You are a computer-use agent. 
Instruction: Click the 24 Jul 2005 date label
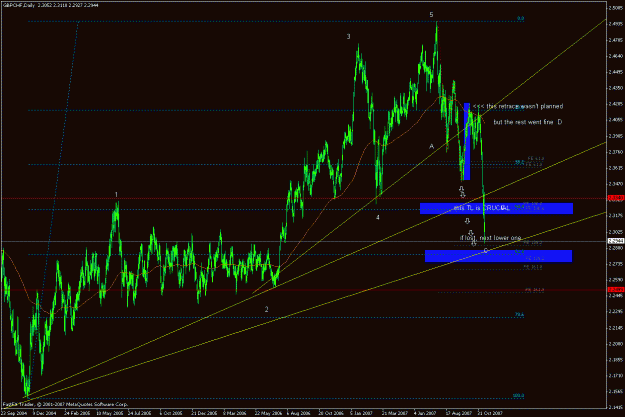(x=140, y=413)
